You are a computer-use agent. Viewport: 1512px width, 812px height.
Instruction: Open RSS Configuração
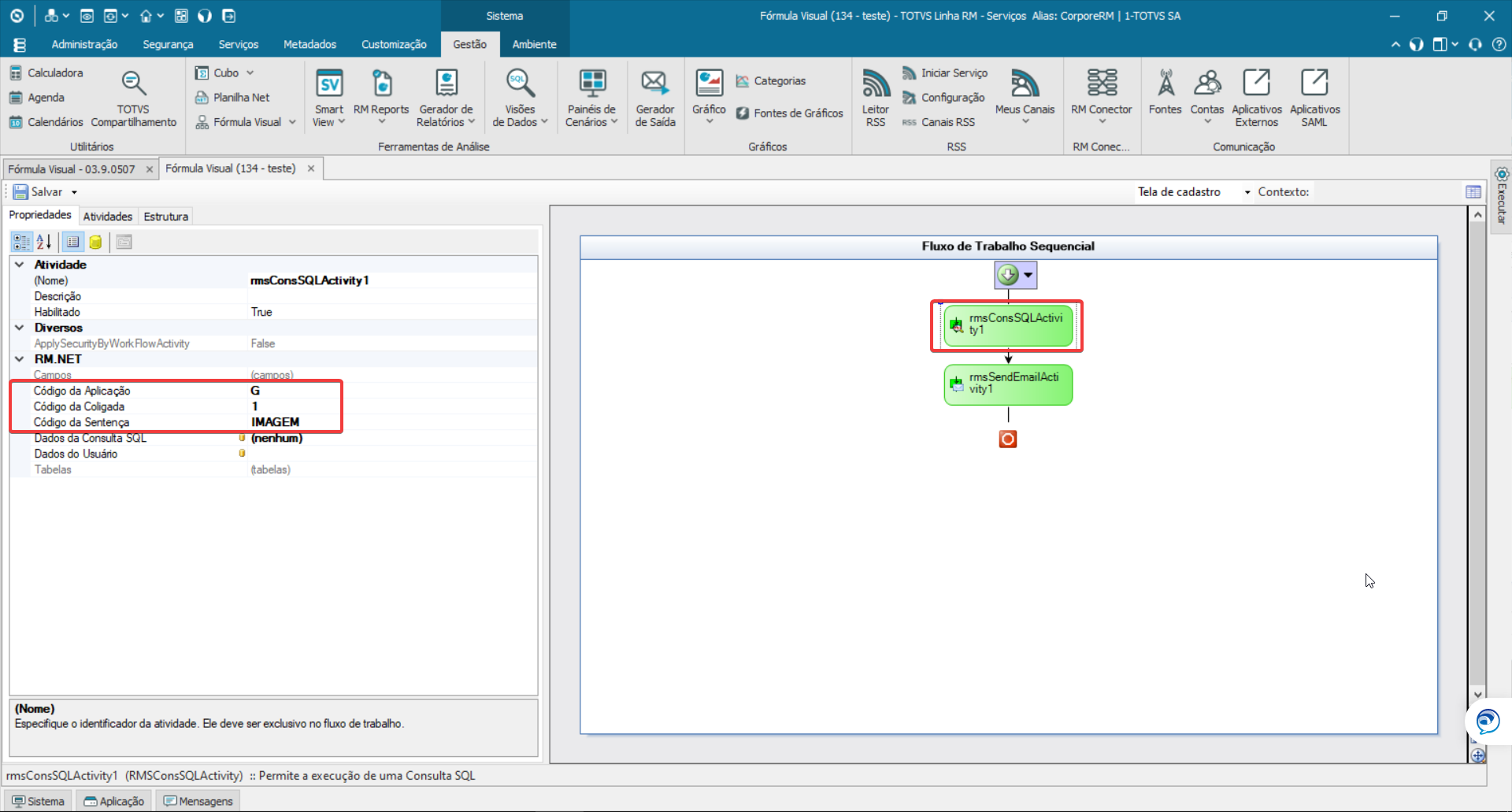pyautogui.click(x=943, y=98)
